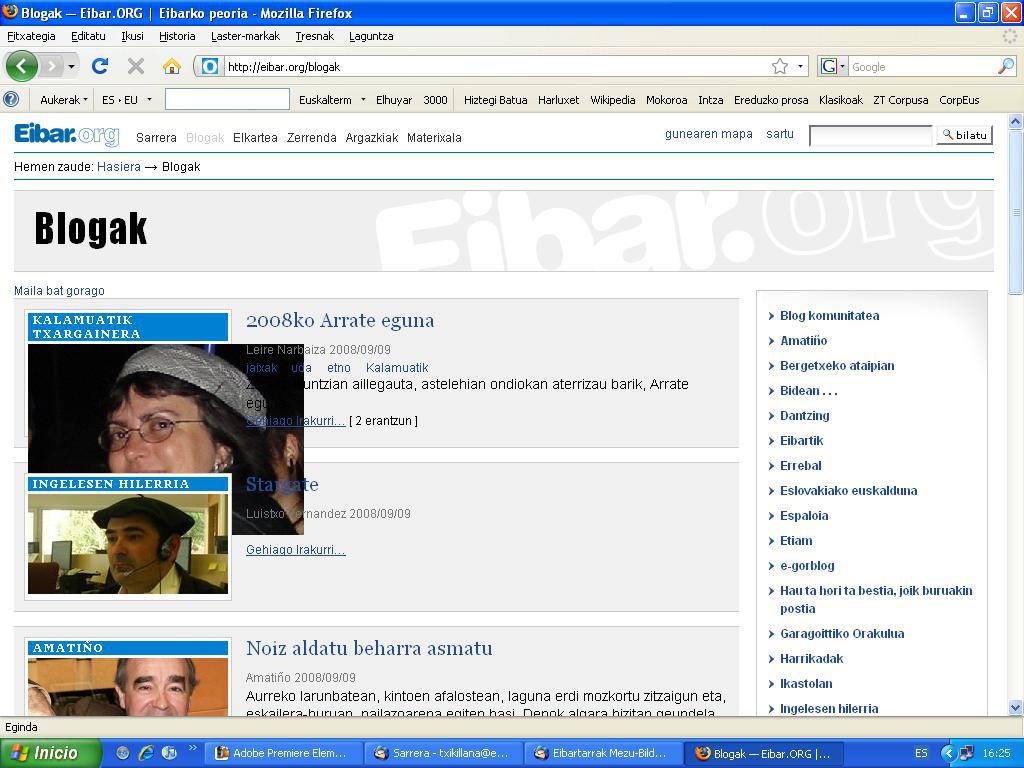
Task: Expand the Euskalterm dropdown arrow
Action: coord(363,100)
